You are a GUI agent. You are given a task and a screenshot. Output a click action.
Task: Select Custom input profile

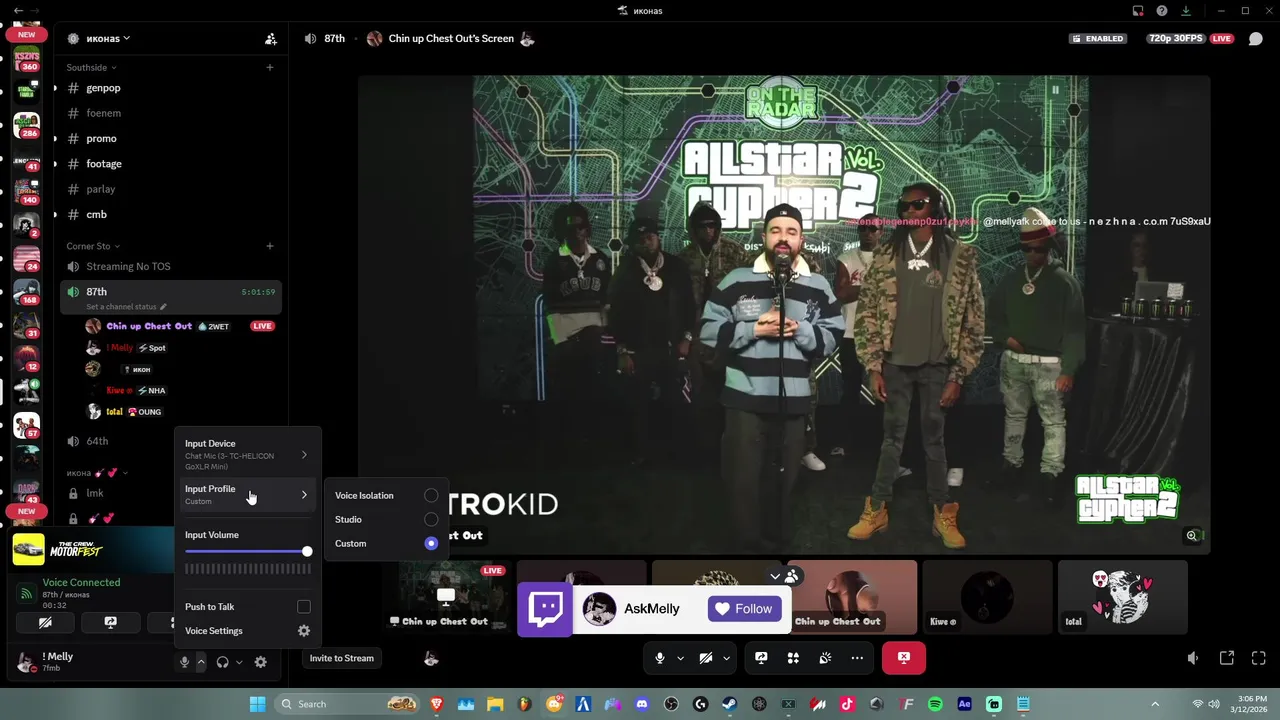386,544
